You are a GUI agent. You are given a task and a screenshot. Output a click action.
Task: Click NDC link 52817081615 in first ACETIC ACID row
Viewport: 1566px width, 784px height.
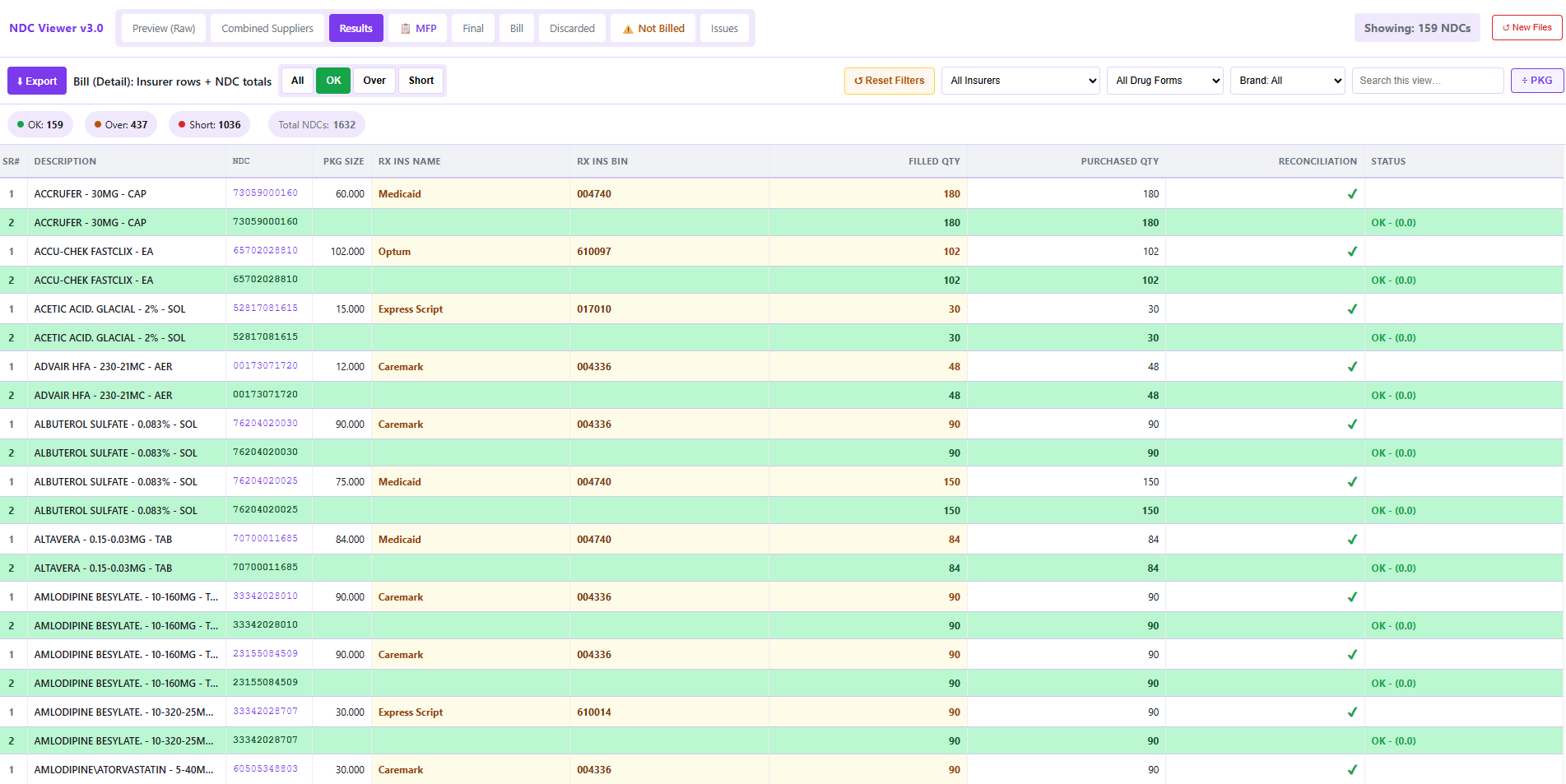pyautogui.click(x=265, y=308)
